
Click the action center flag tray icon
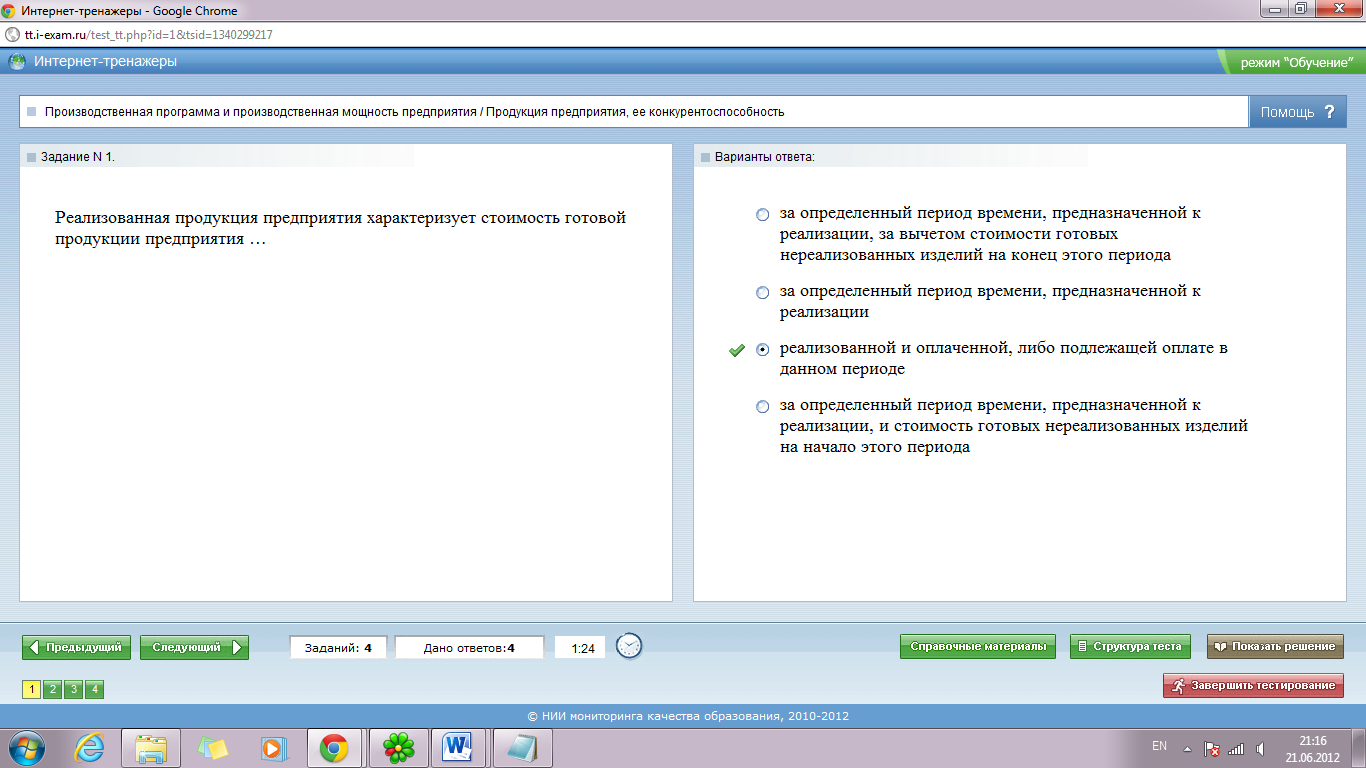coord(1211,748)
